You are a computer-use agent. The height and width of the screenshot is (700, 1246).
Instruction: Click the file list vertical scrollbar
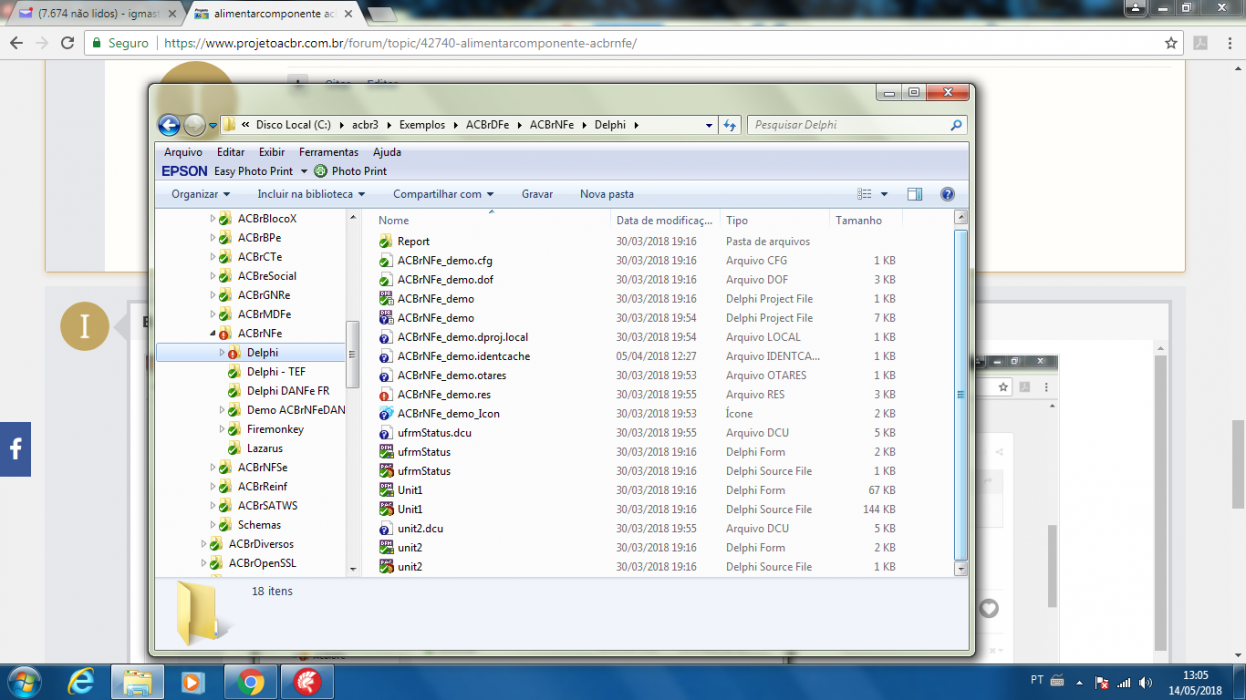961,394
